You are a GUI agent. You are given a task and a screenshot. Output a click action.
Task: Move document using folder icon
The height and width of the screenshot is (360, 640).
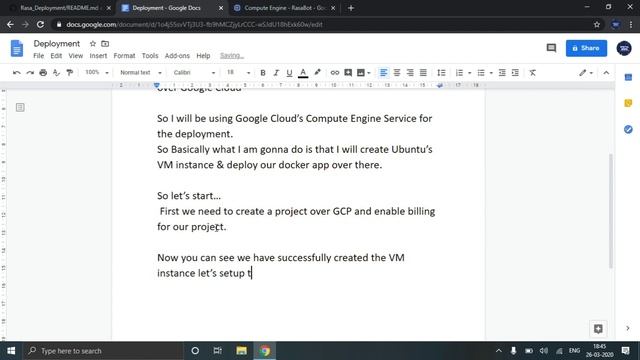105,44
